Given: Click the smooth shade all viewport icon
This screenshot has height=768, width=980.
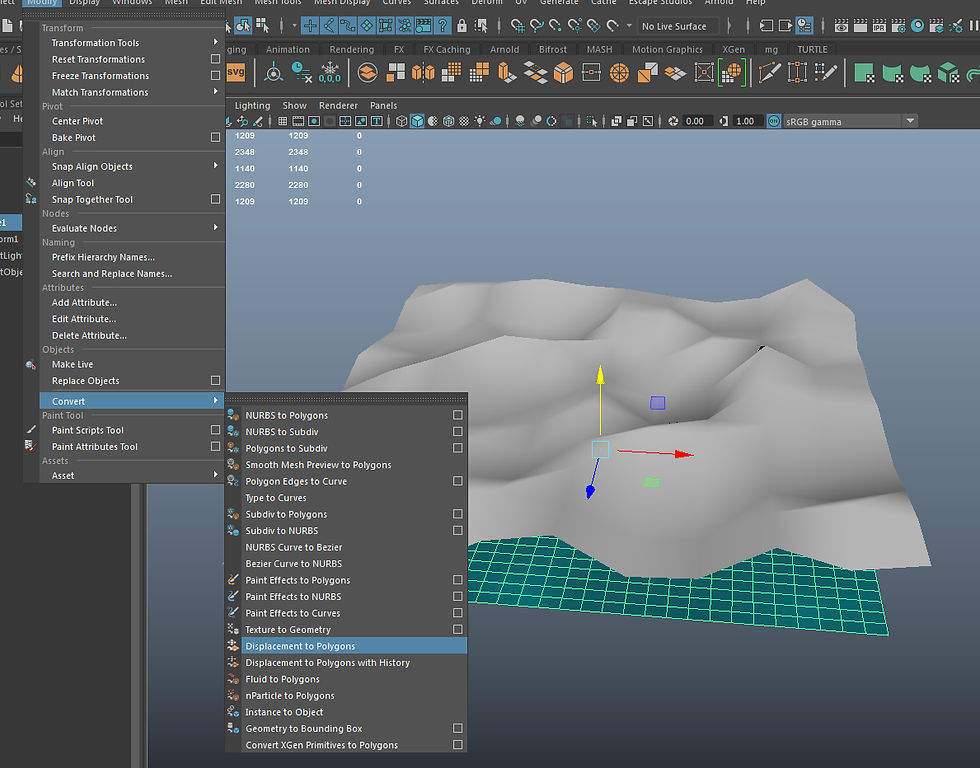Looking at the screenshot, I should (x=417, y=121).
